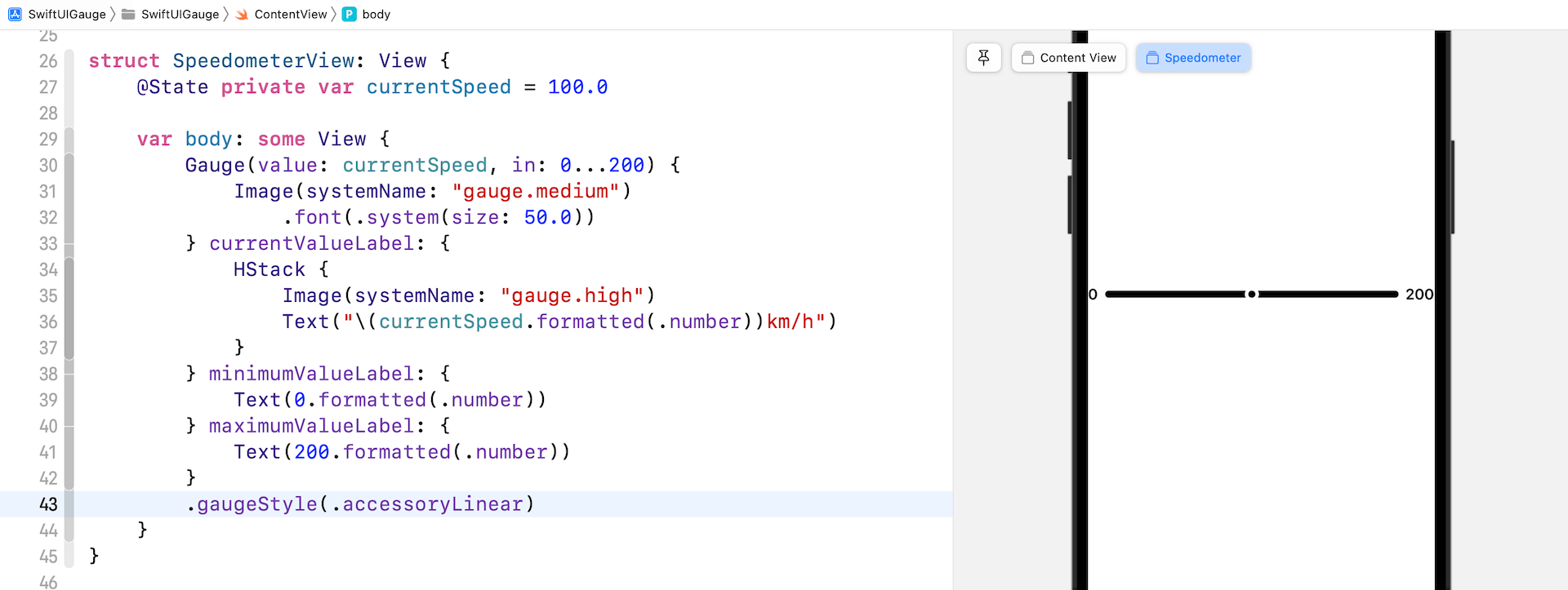Click the maximumValueLabel parameter
Viewport: 1568px width, 590px height.
(311, 426)
